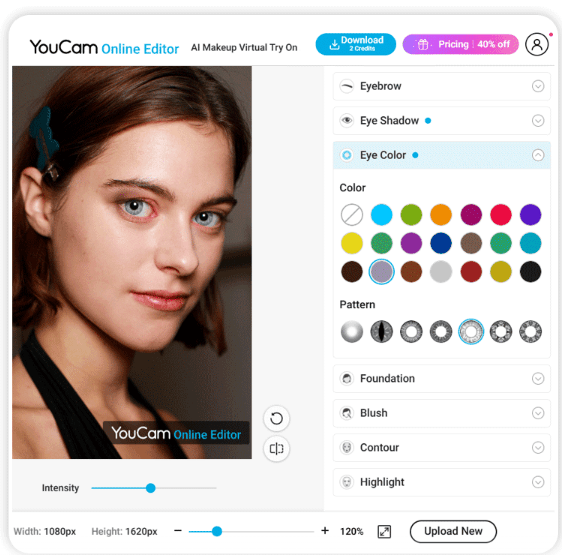This screenshot has height=555, width=562.
Task: Select the cat-eye slit lens pattern
Action: [x=381, y=331]
